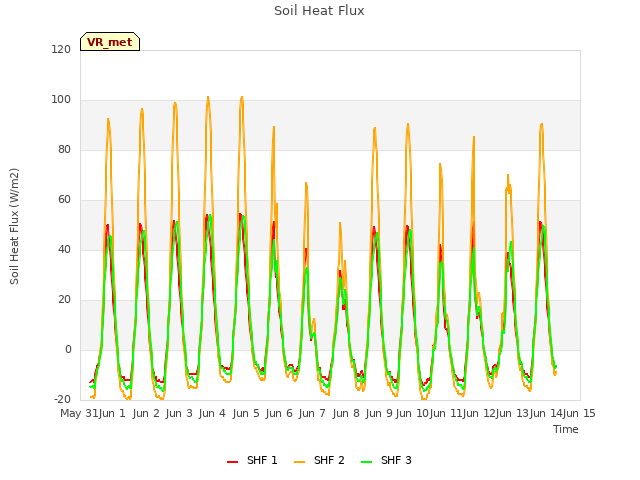
Task: Click the Jun 5 x-axis label
Action: point(246,413)
